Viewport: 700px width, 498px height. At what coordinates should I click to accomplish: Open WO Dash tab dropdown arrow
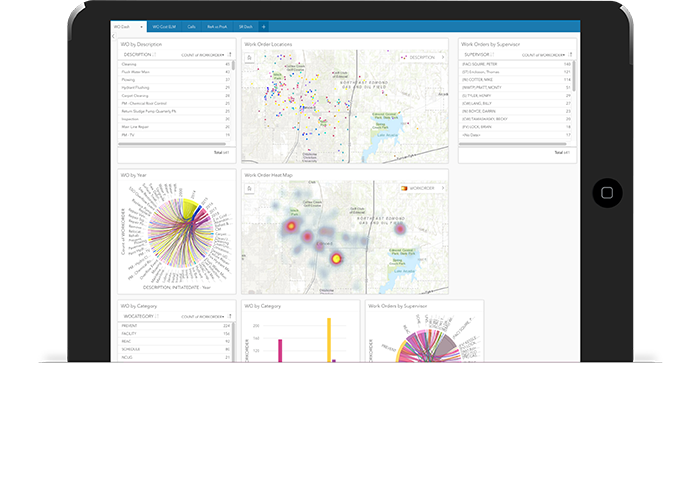[141, 26]
